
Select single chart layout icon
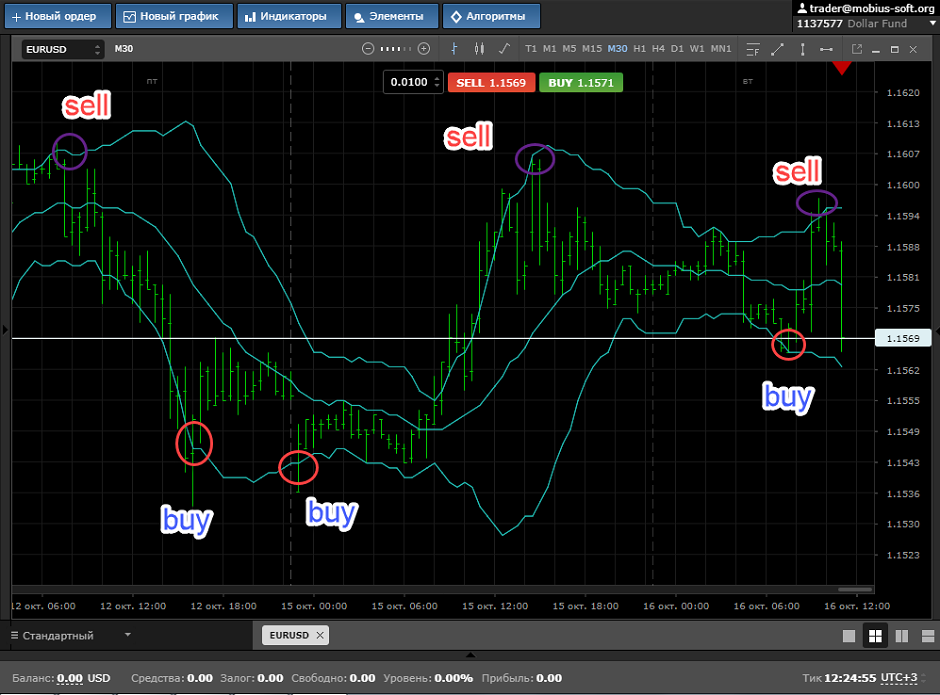tap(849, 636)
